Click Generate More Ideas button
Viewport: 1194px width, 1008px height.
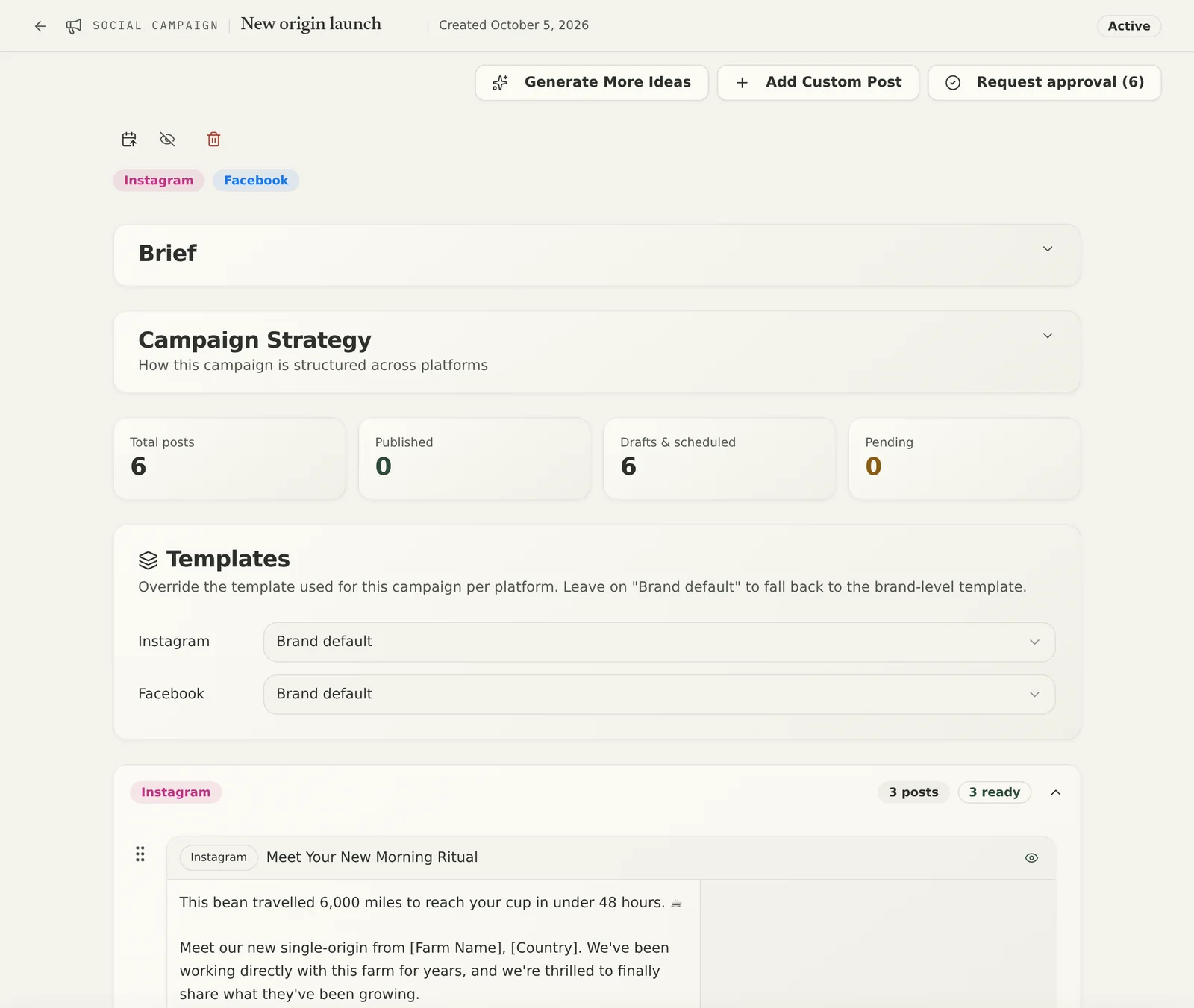click(592, 82)
